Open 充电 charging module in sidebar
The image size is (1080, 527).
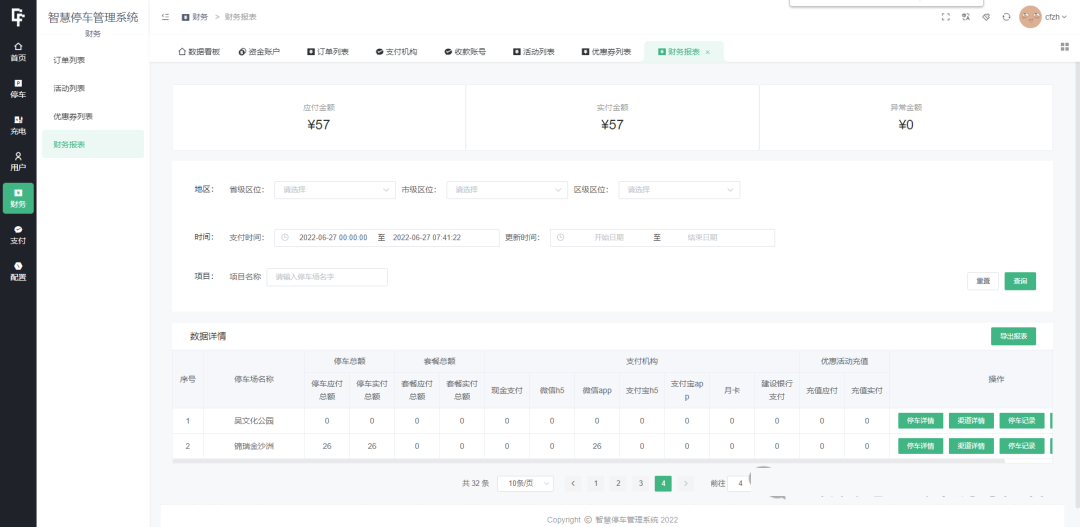(x=18, y=125)
